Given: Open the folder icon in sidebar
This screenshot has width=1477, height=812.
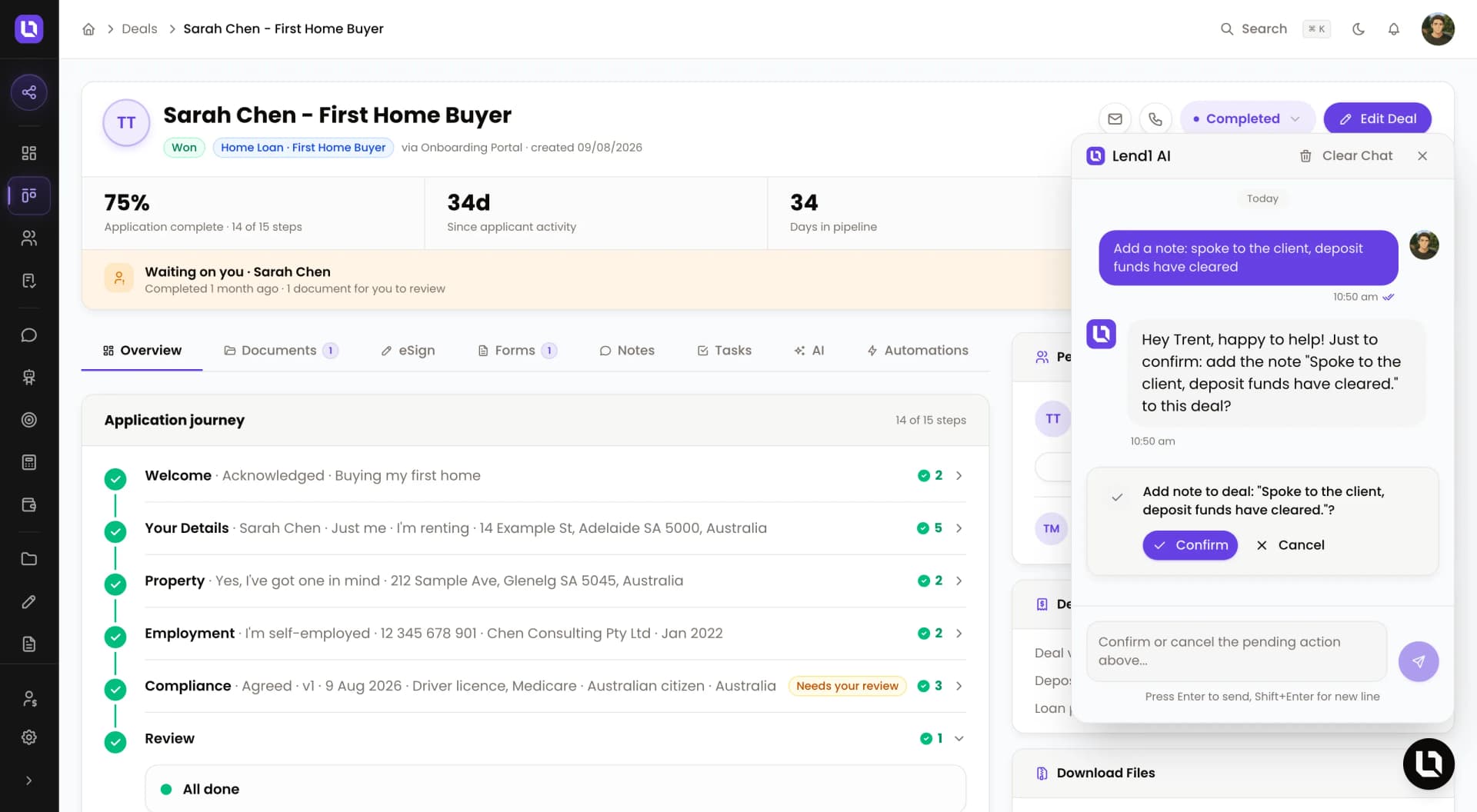Looking at the screenshot, I should tap(29, 559).
